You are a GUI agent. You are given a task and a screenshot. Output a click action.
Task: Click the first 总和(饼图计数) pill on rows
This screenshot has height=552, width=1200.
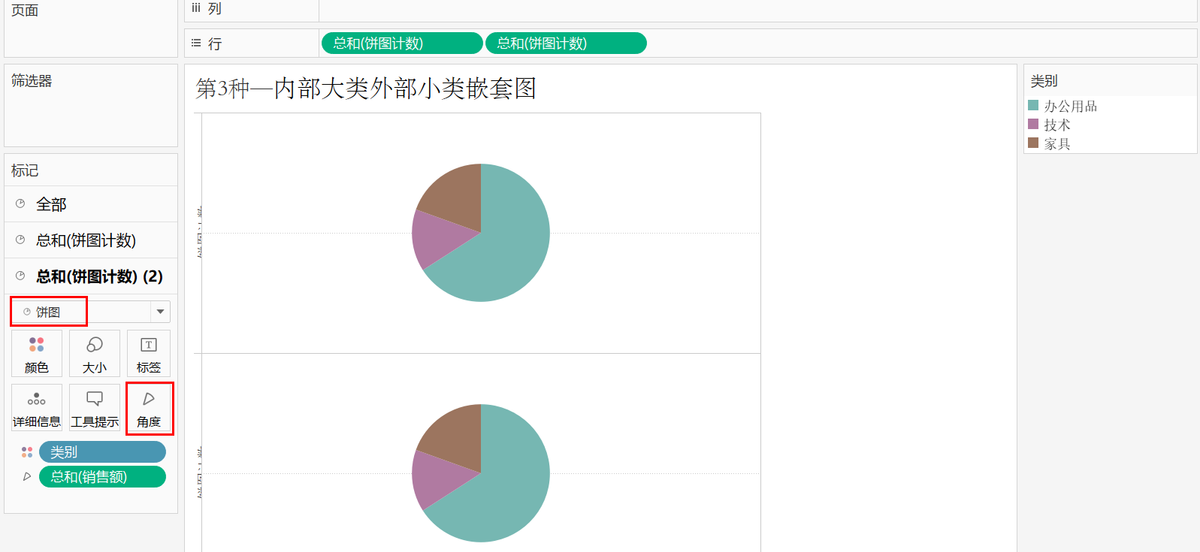[x=401, y=43]
